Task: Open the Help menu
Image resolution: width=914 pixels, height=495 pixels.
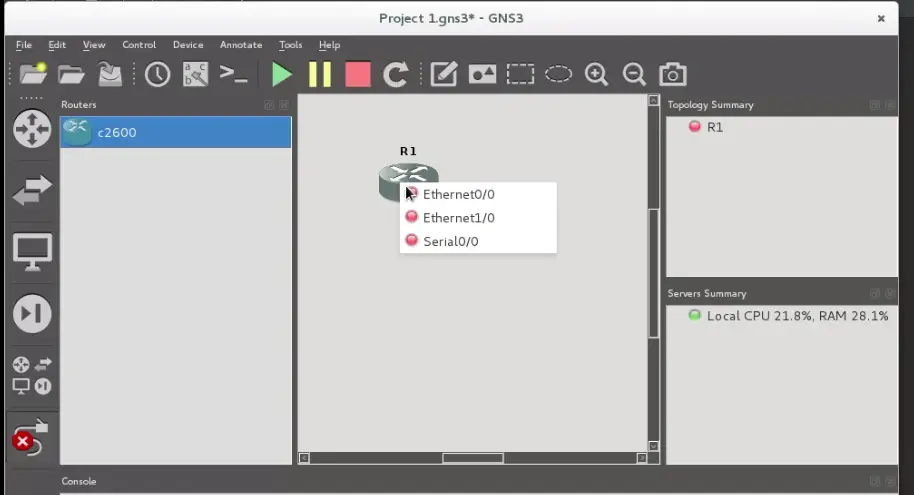Action: coord(329,45)
